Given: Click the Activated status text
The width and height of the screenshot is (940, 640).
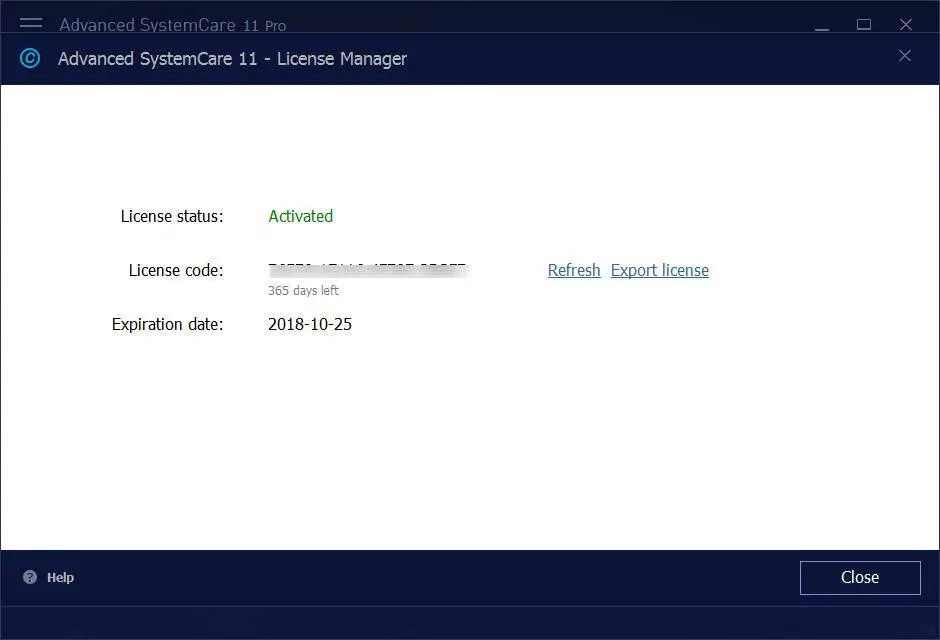Looking at the screenshot, I should 300,216.
